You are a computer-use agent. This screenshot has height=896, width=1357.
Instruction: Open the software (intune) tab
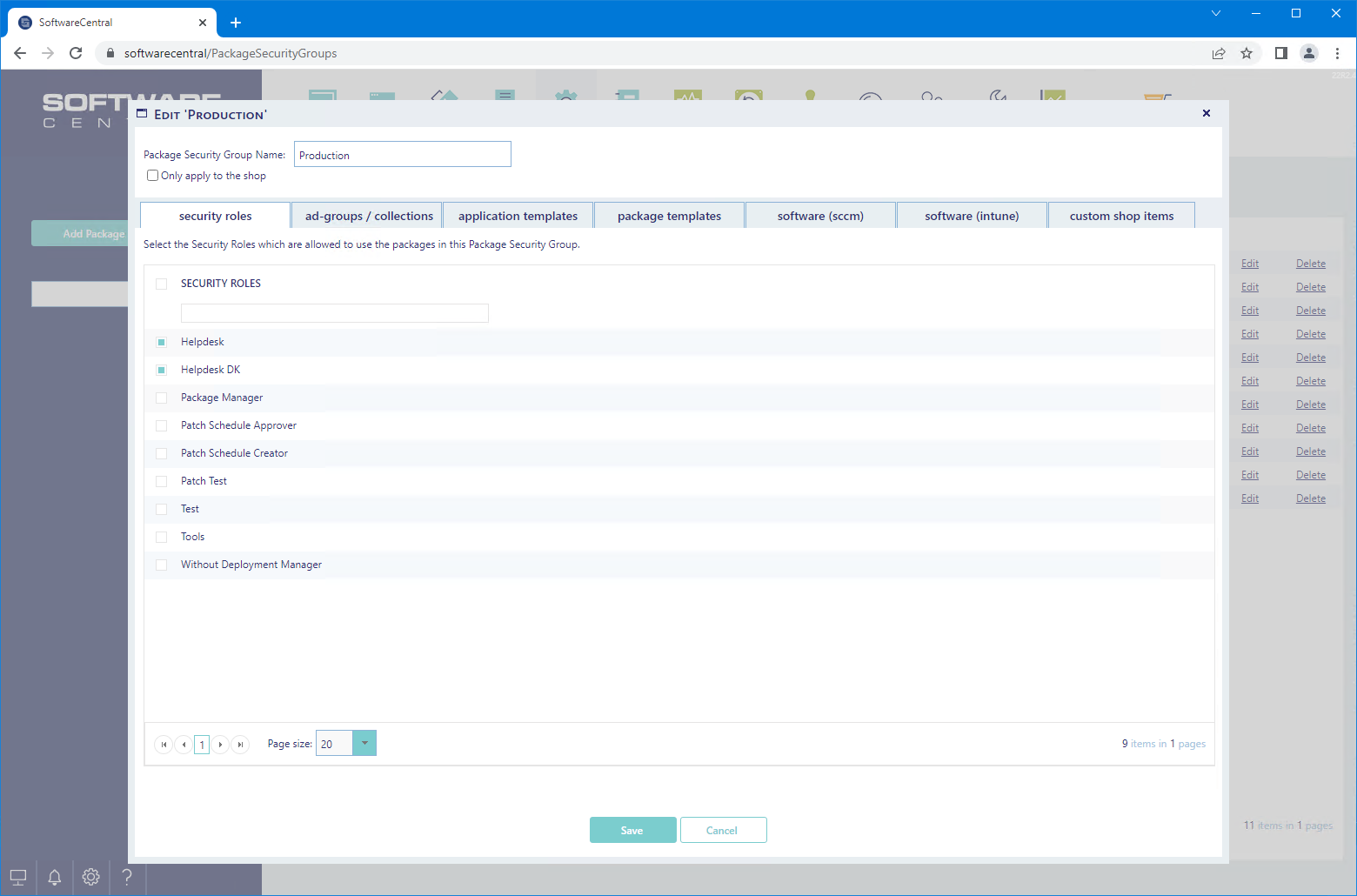[972, 216]
